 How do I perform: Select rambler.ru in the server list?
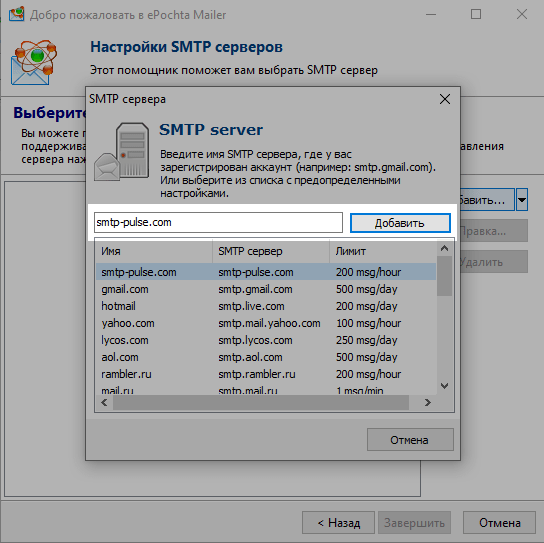tap(126, 374)
